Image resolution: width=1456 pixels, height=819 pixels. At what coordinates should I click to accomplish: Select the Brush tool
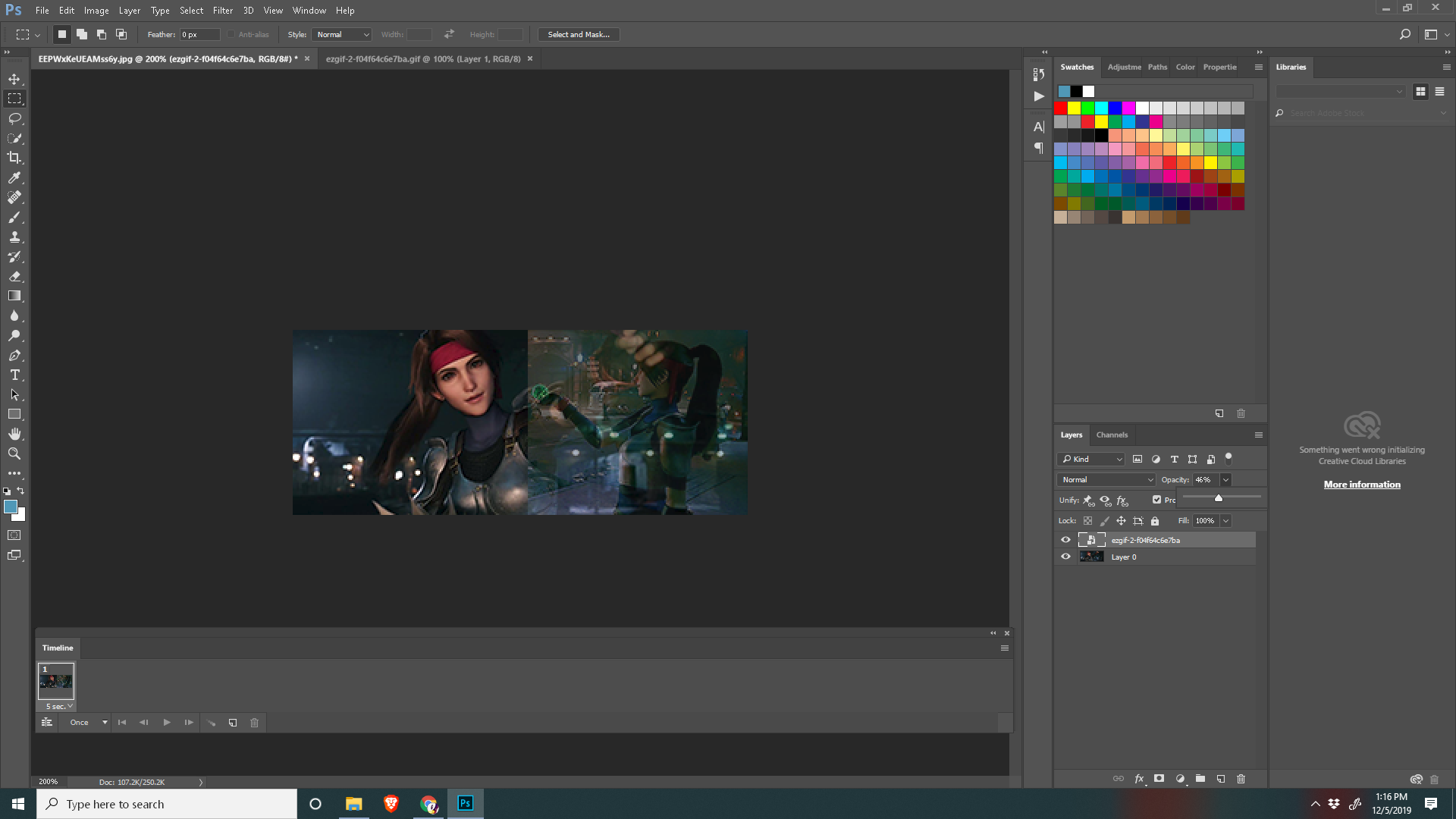click(14, 217)
